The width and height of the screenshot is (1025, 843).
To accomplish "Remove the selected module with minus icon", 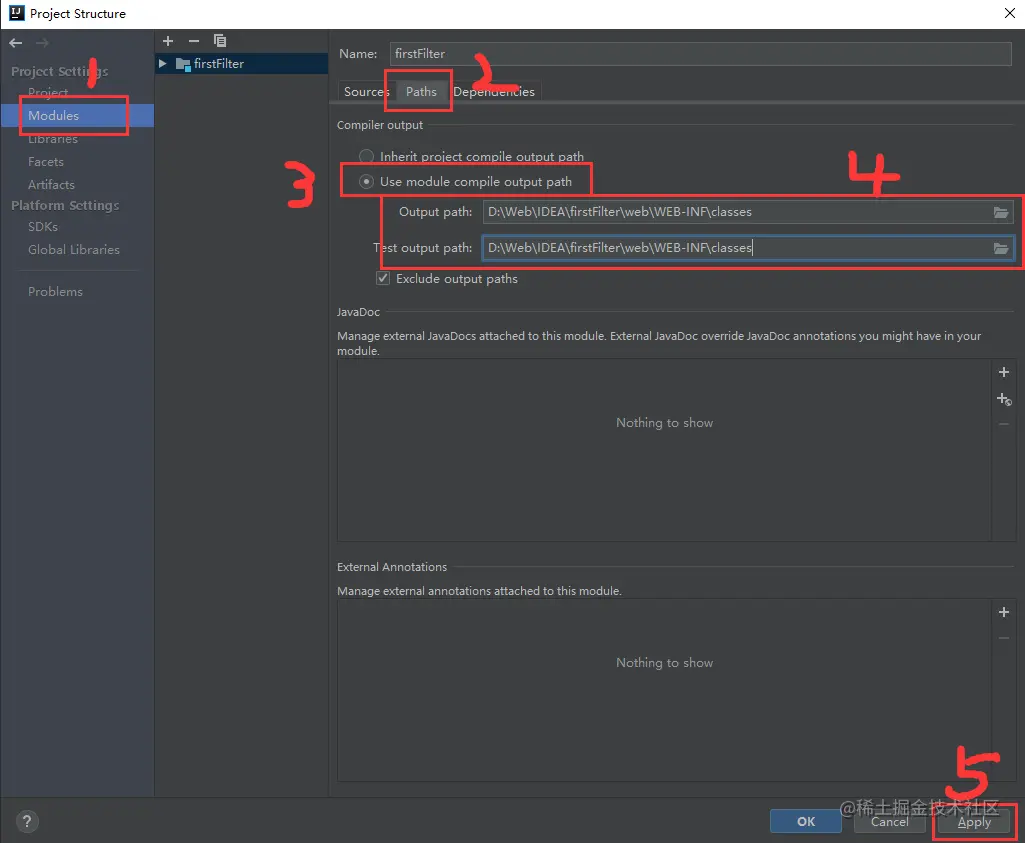I will pyautogui.click(x=193, y=41).
